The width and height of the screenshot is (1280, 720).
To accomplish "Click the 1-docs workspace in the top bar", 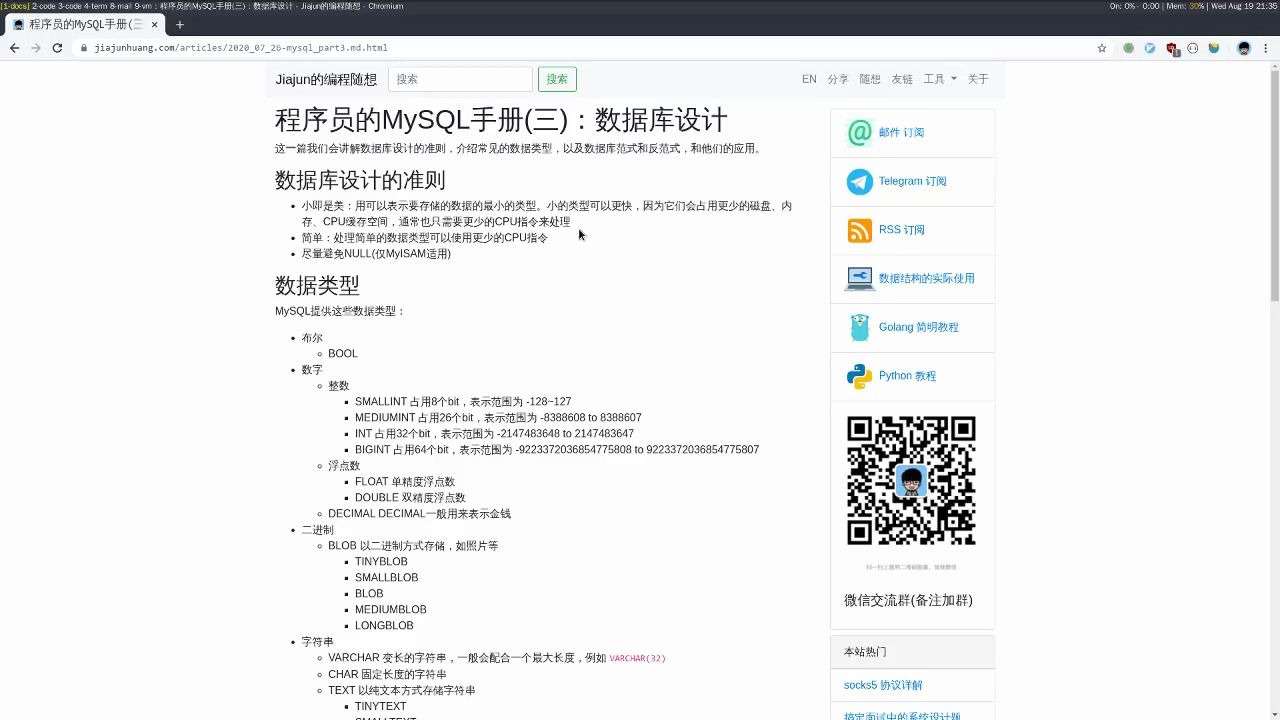I will pyautogui.click(x=15, y=6).
